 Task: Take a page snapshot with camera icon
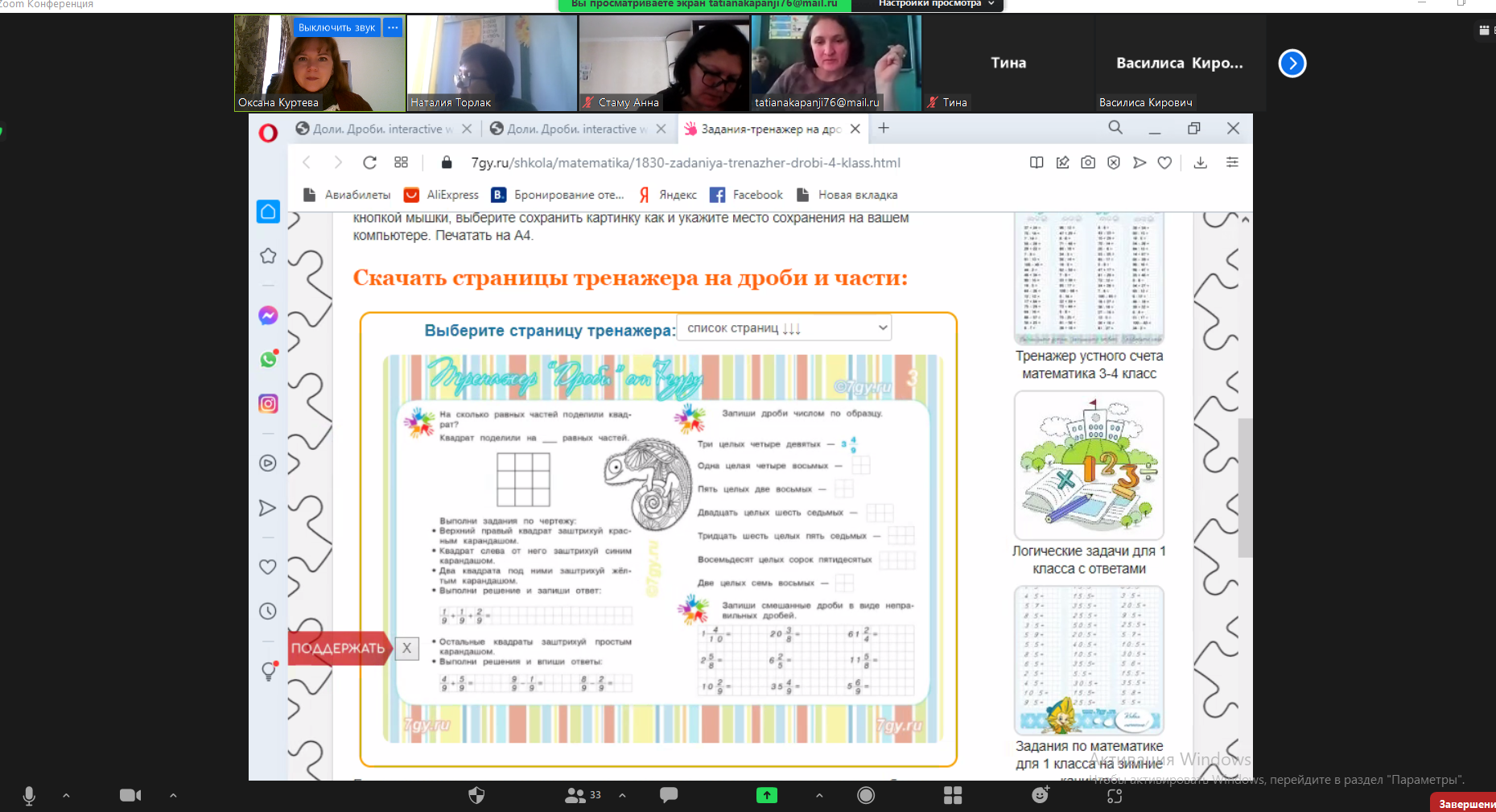(1088, 163)
